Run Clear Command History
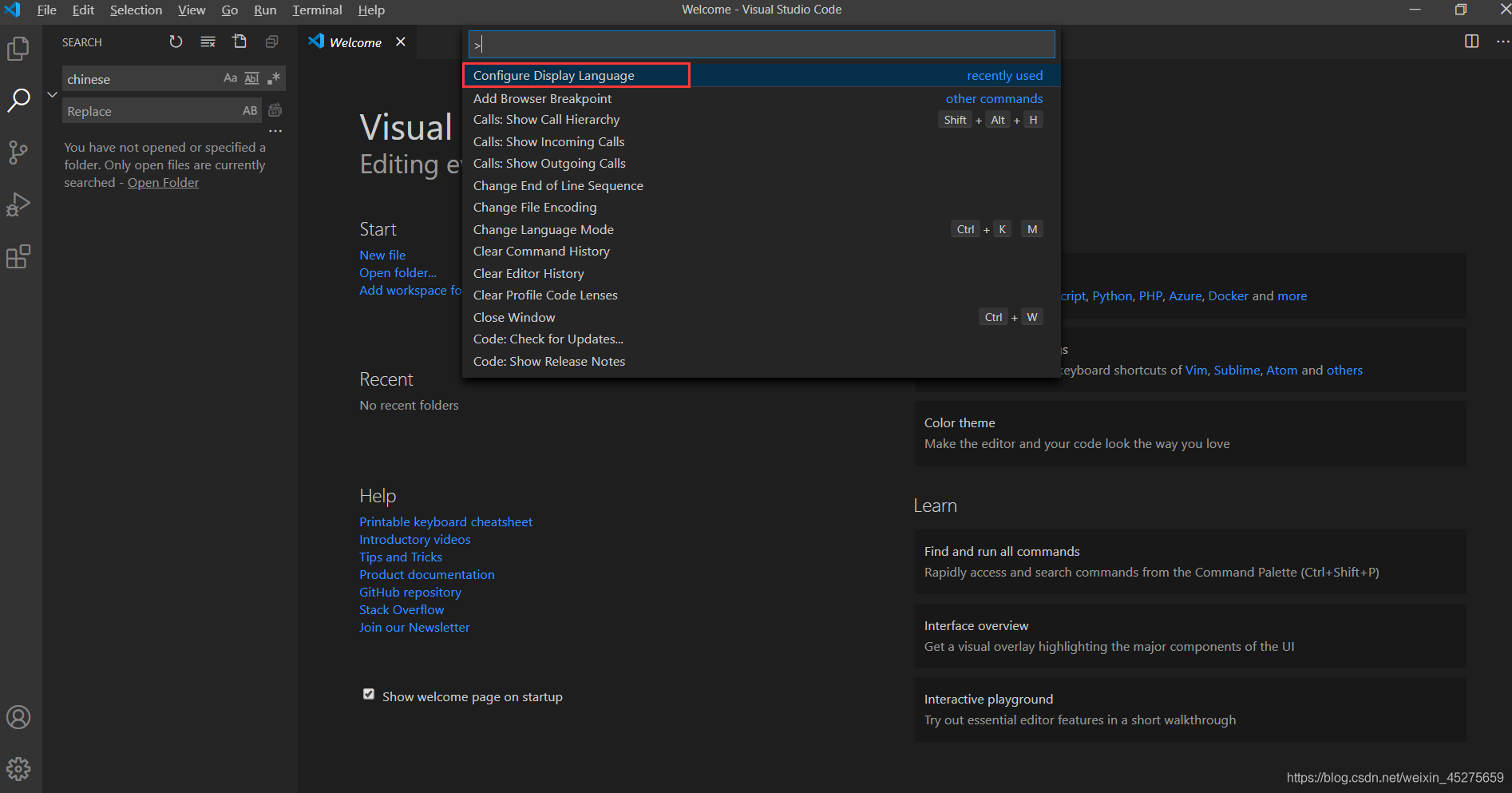This screenshot has height=793, width=1512. pos(762,252)
